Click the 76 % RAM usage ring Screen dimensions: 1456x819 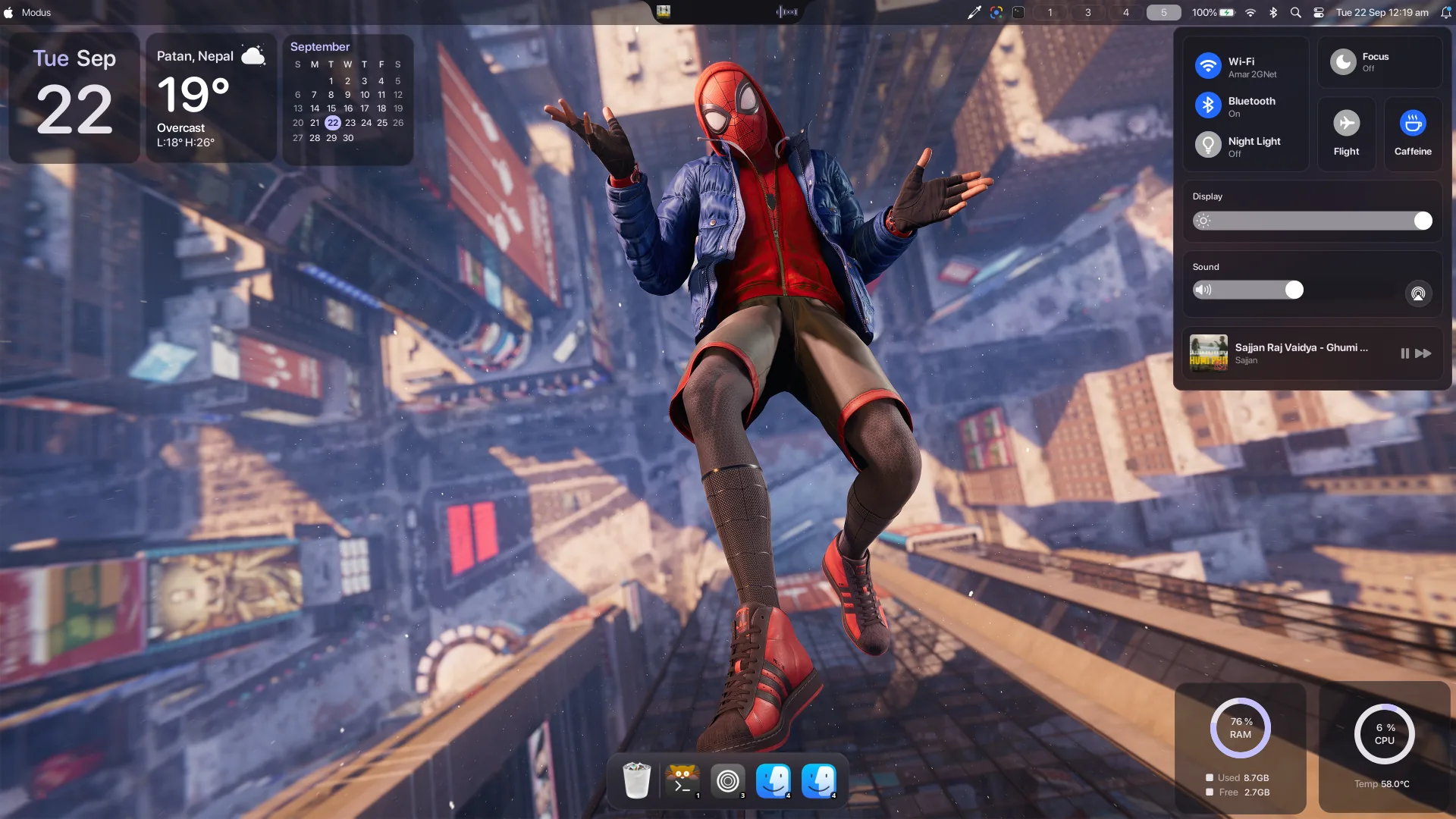point(1240,728)
